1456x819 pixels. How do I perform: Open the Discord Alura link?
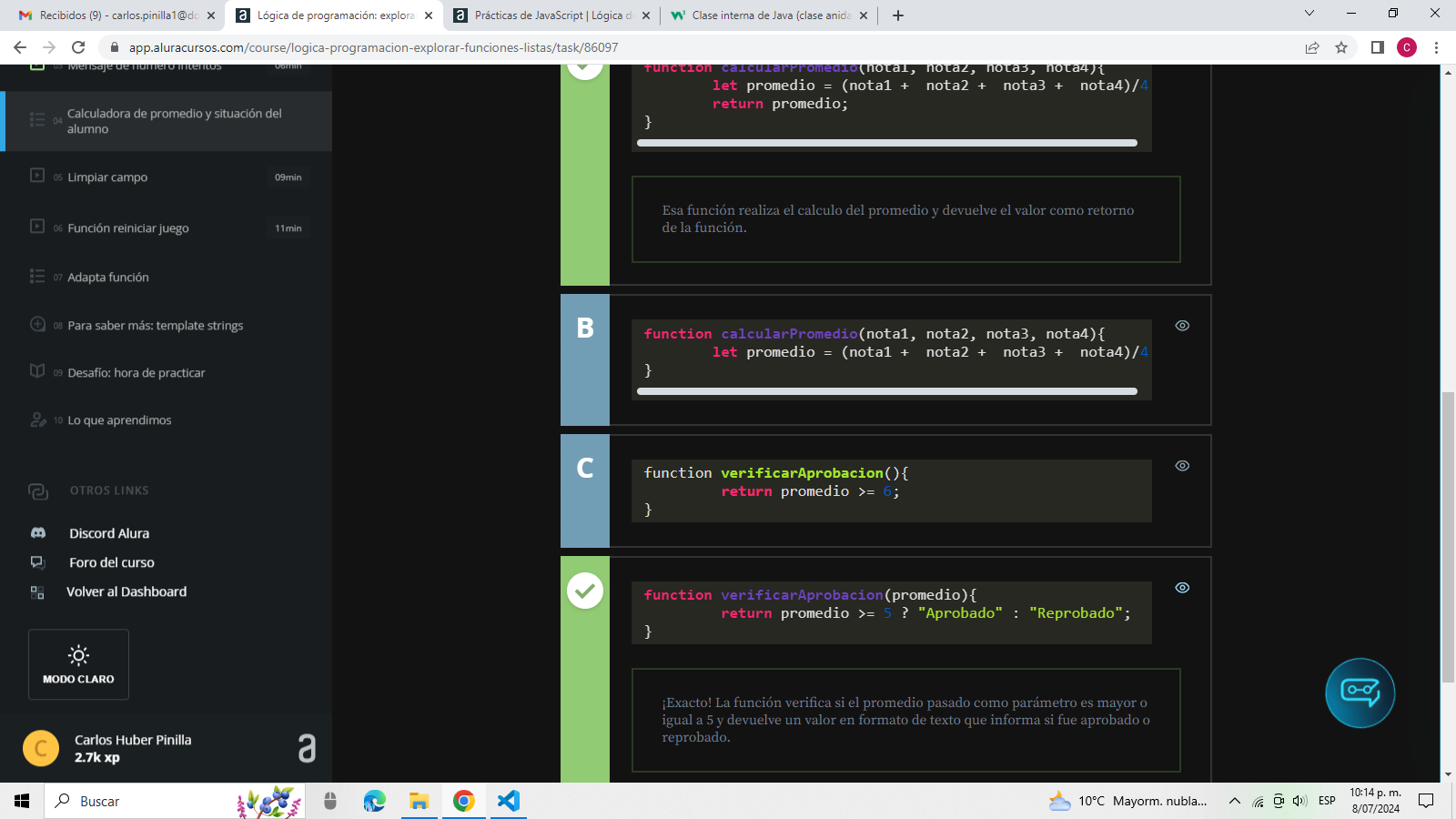109,533
